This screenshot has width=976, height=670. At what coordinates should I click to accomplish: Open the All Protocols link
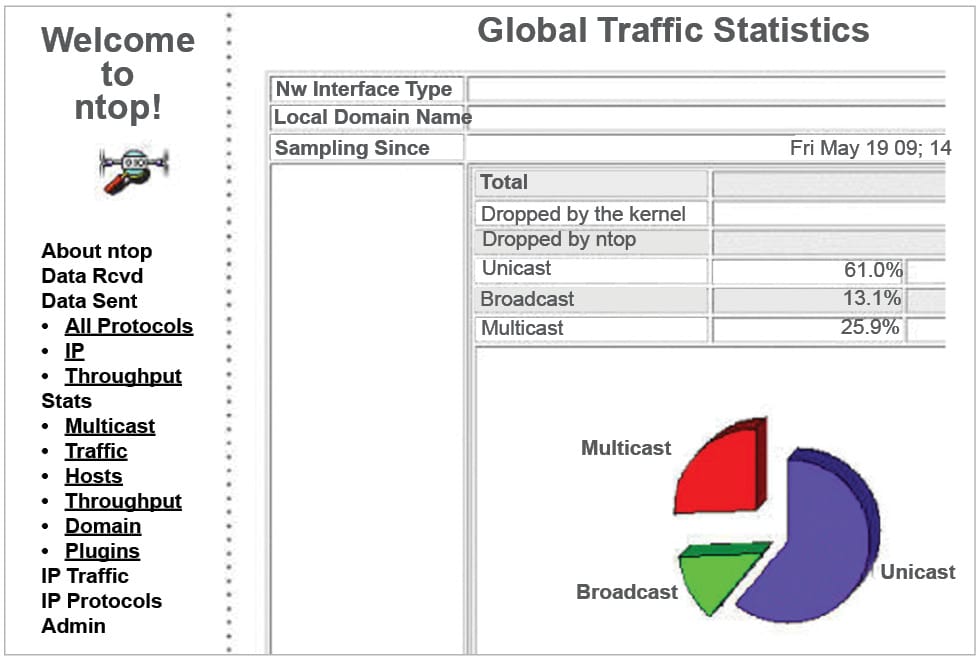(x=129, y=326)
